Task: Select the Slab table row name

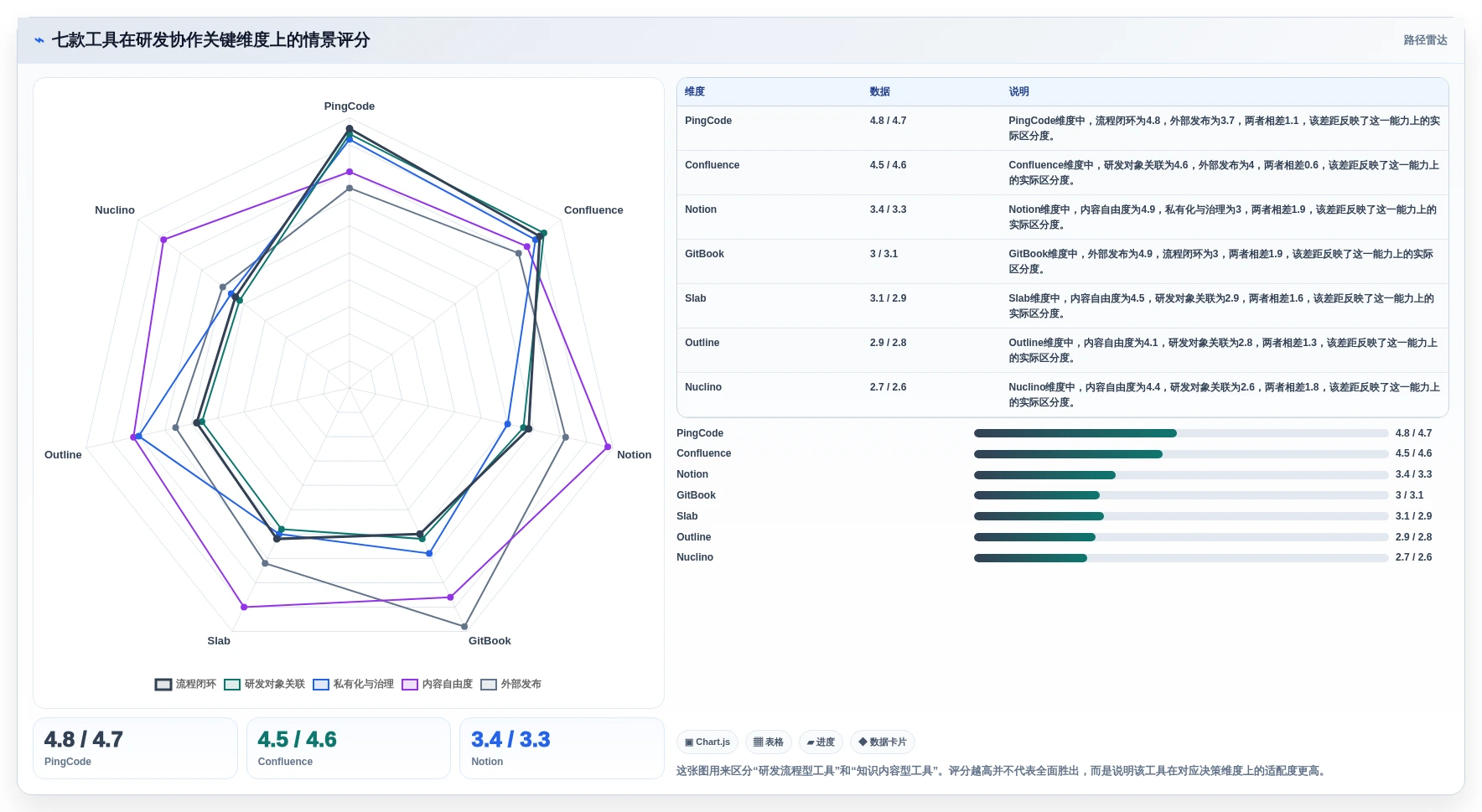Action: (x=695, y=298)
